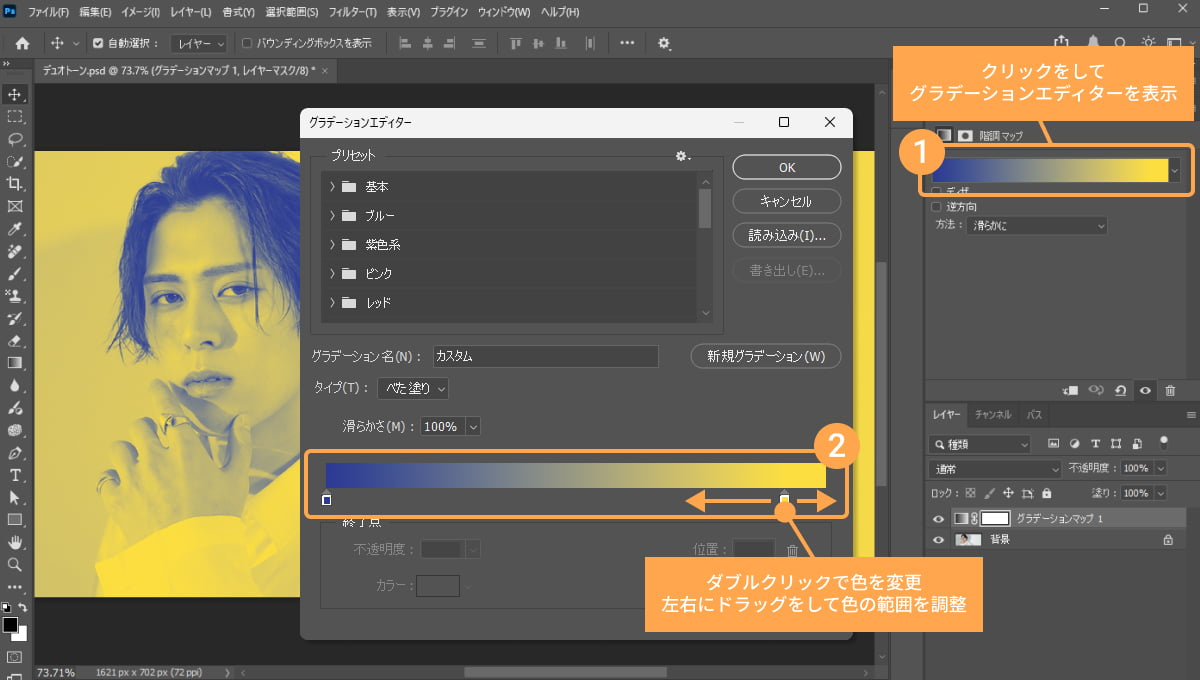
Task: Select the yellow gradient color stop
Action: (x=784, y=497)
